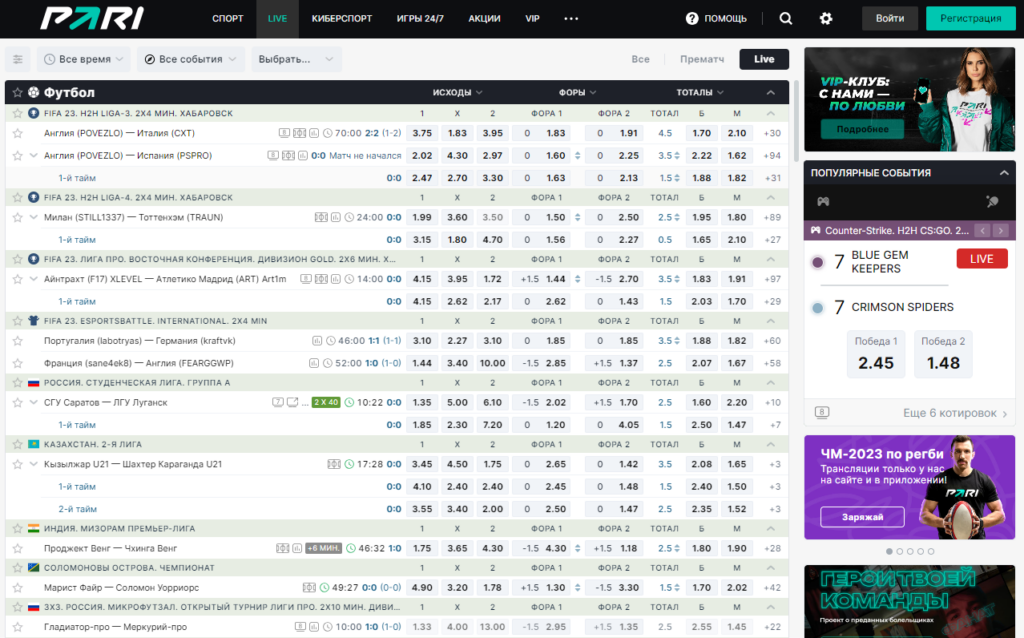Click the number icon below Crimson Spiders
Viewport: 1024px width, 638px height.
click(x=822, y=412)
